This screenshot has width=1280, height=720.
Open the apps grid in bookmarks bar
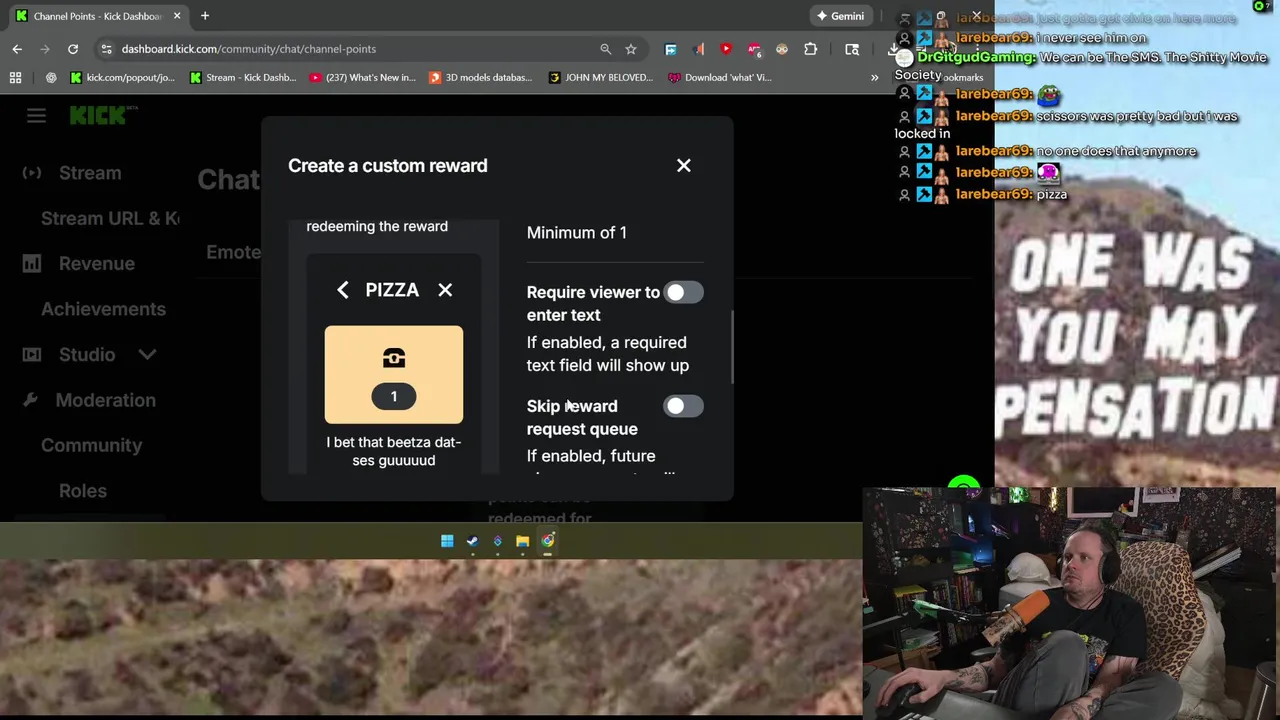[x=15, y=77]
